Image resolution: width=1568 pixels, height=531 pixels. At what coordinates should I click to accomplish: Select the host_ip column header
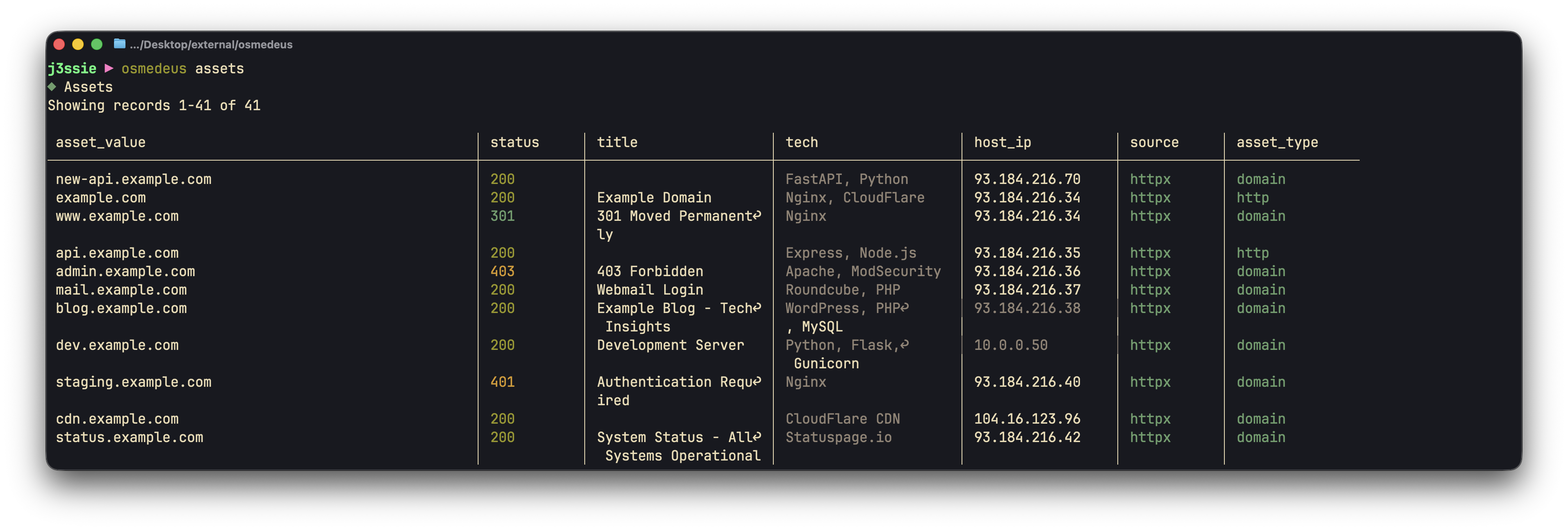point(1003,142)
